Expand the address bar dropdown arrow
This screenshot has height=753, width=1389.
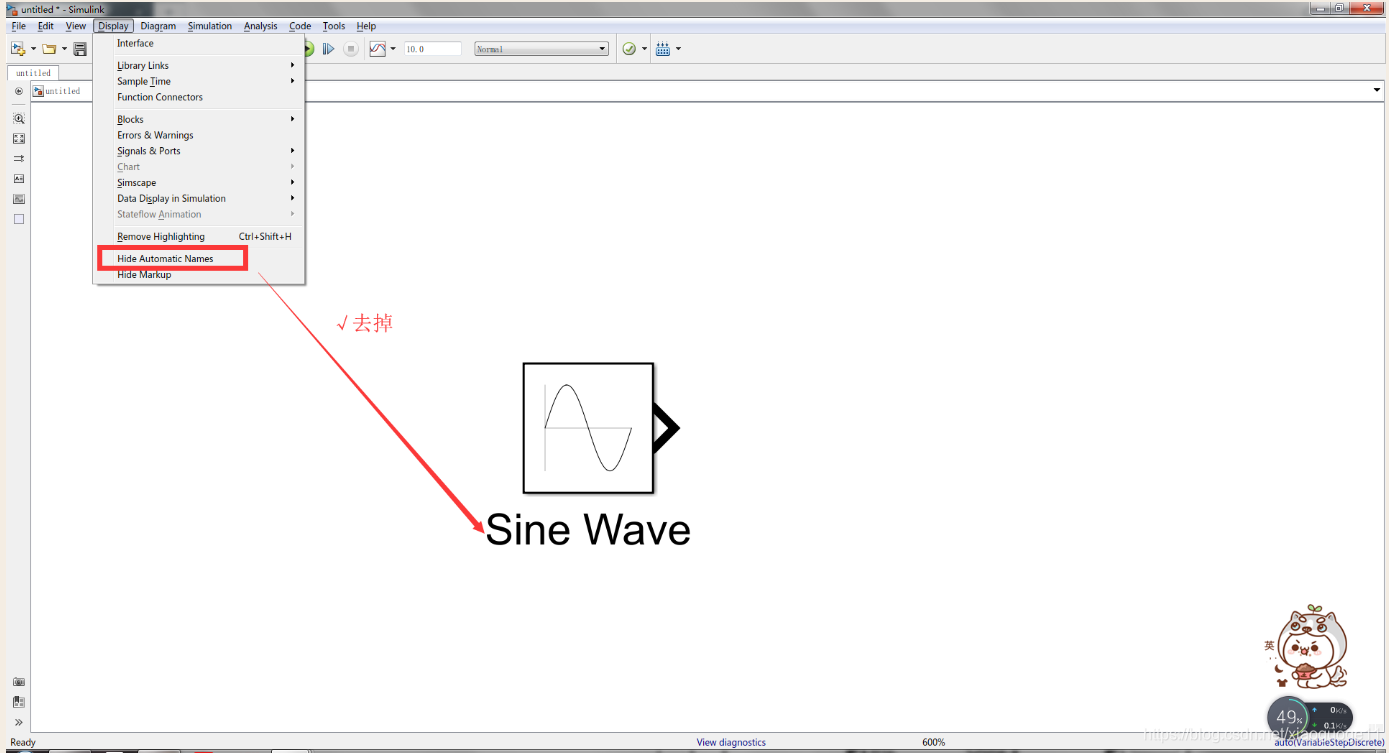click(1377, 91)
